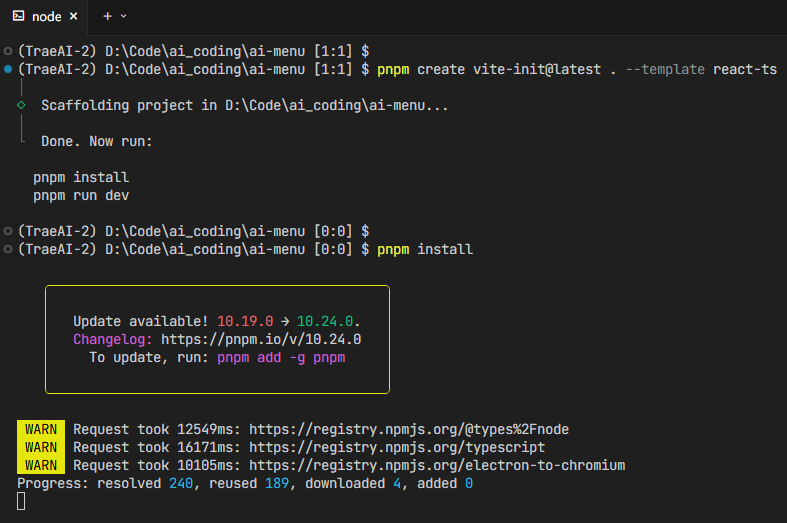Click the version 10.24.0 in update notice

coord(326,321)
